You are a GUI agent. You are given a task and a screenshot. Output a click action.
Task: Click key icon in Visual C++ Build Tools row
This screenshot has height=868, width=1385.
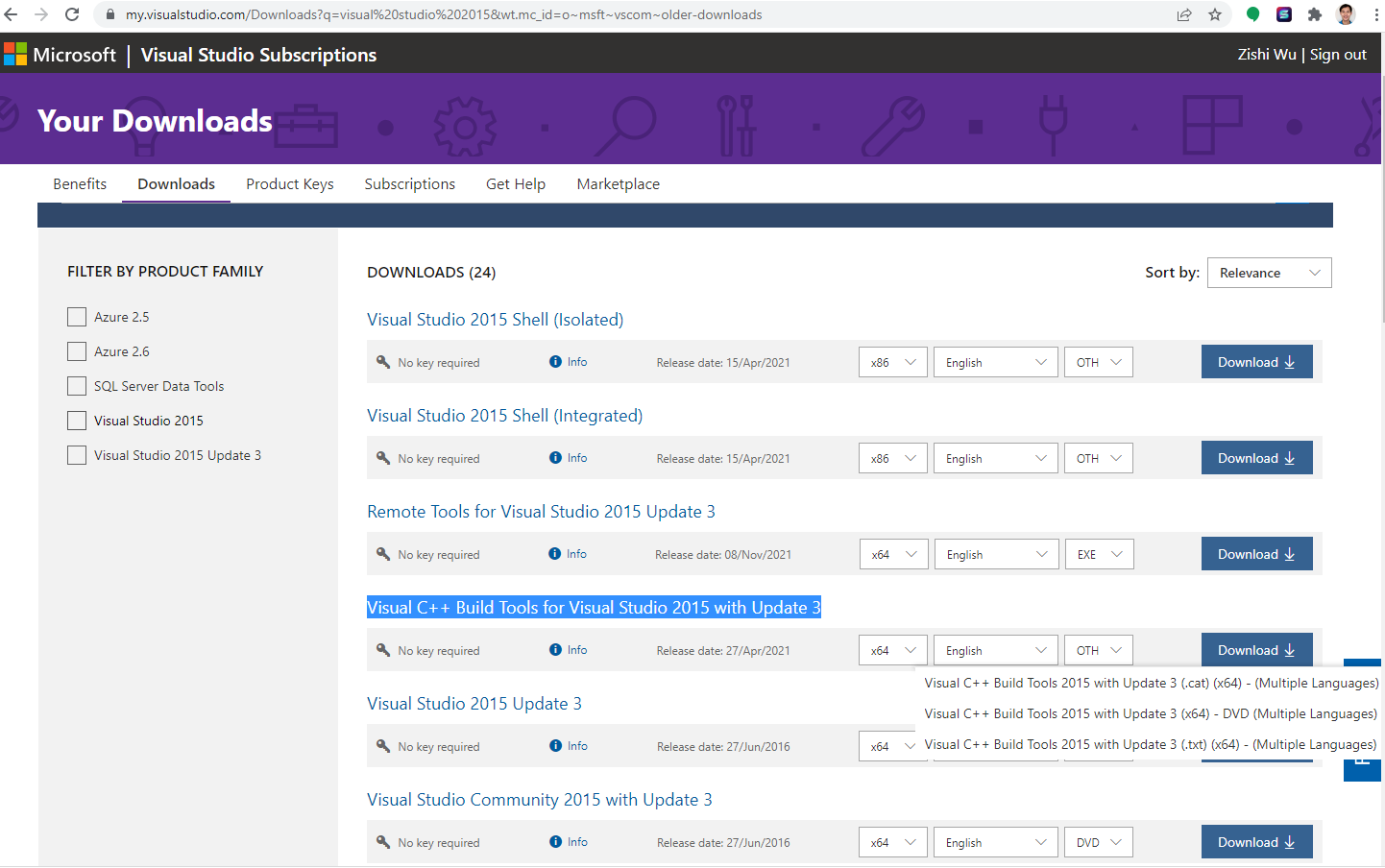coord(383,650)
